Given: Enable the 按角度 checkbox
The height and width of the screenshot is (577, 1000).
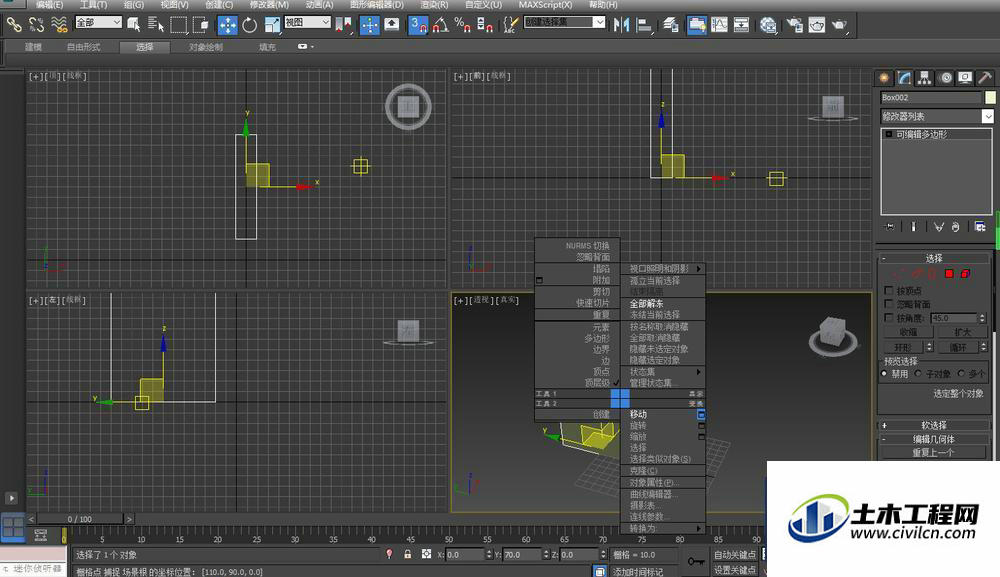Looking at the screenshot, I should 888,318.
